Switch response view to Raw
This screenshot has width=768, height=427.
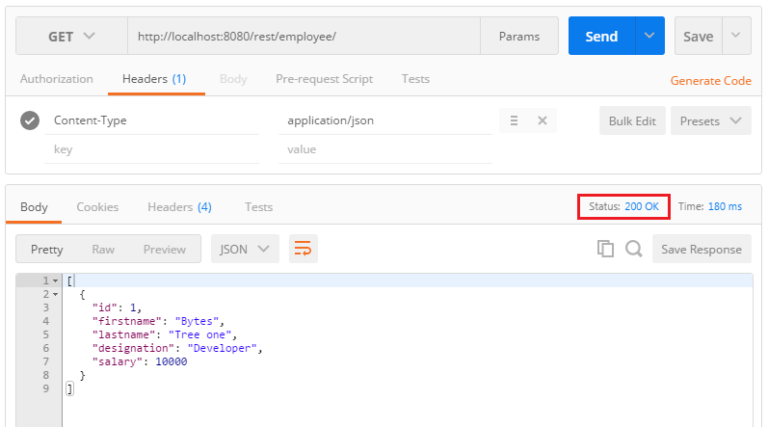coord(103,249)
